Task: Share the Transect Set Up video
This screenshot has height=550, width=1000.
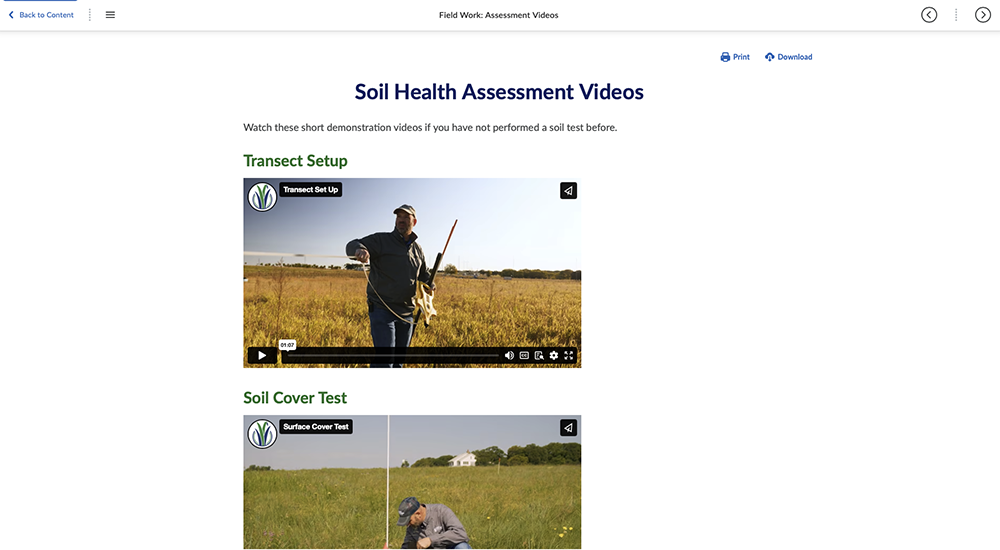Action: pyautogui.click(x=568, y=191)
